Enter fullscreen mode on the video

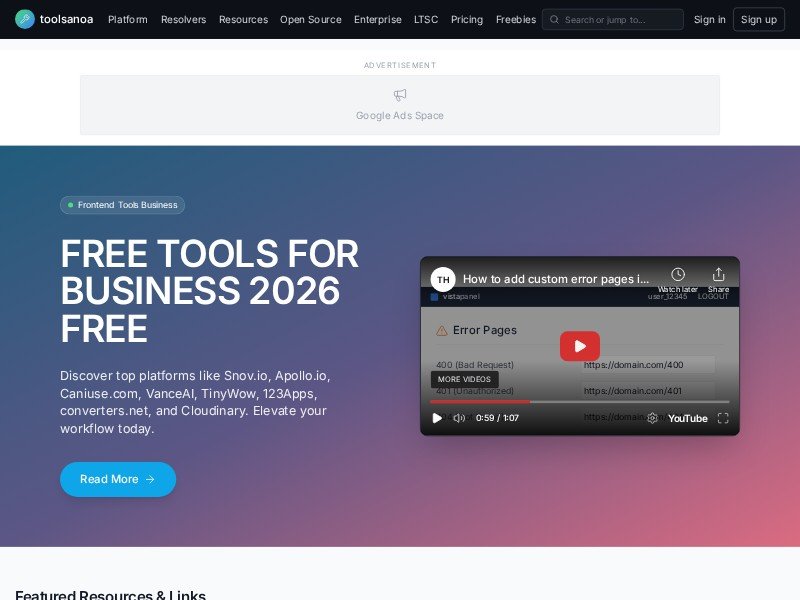point(723,418)
